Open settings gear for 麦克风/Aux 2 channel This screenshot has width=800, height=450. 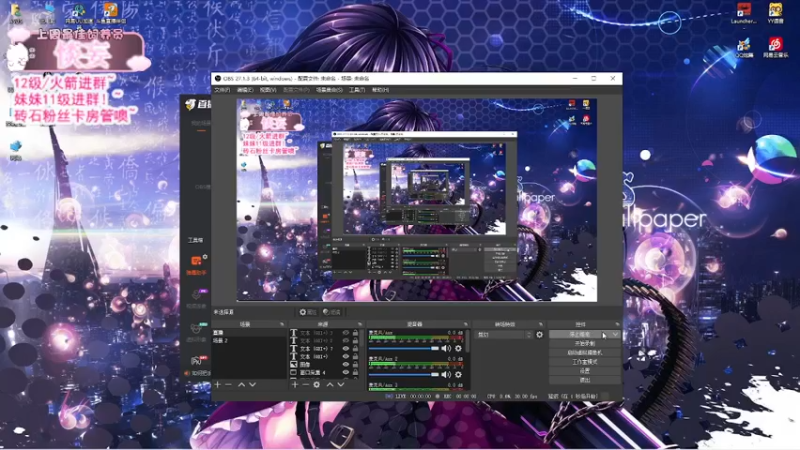click(458, 374)
